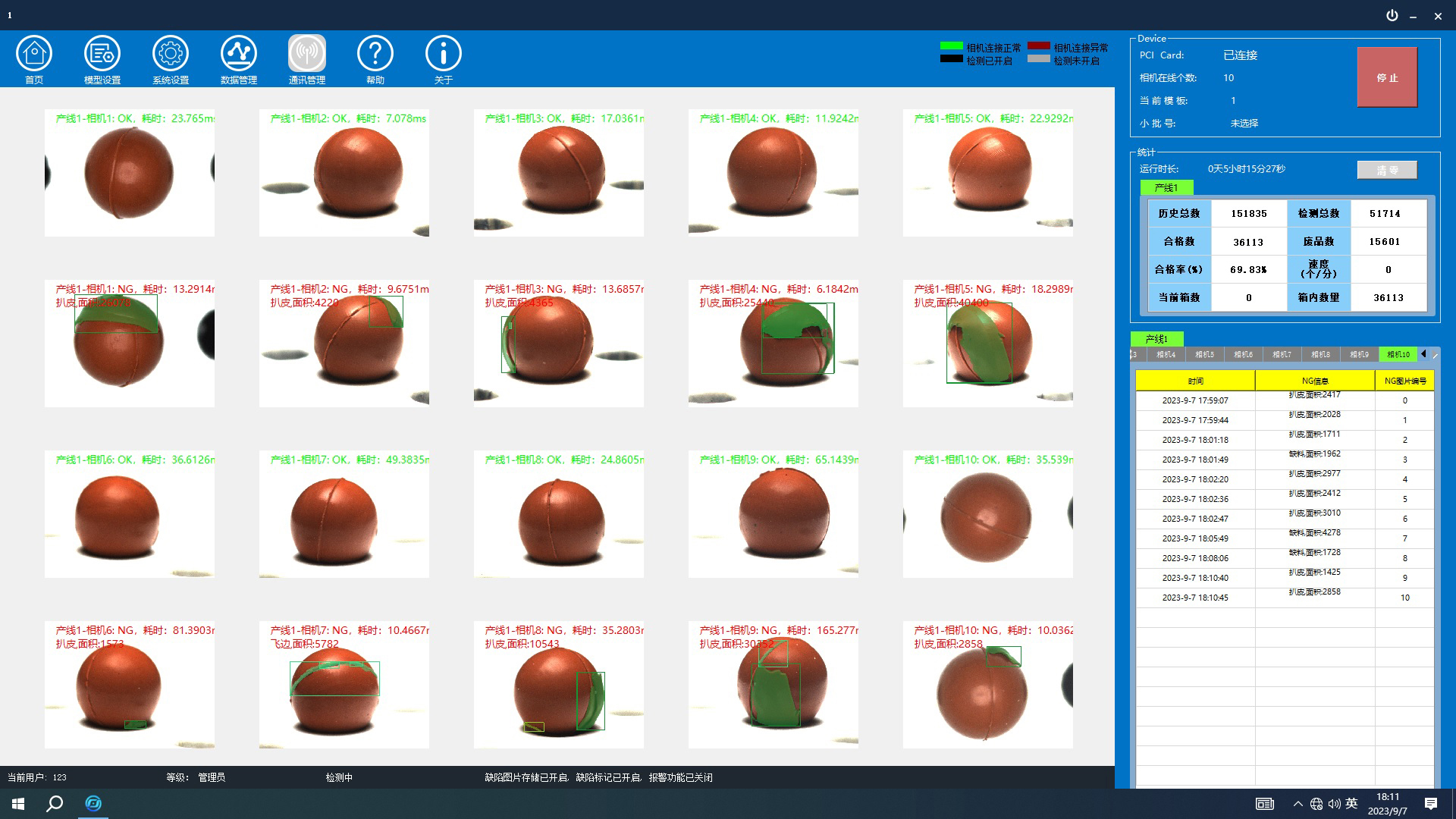Switch to the 相机7 tab
The width and height of the screenshot is (1456, 819).
pyautogui.click(x=1282, y=354)
